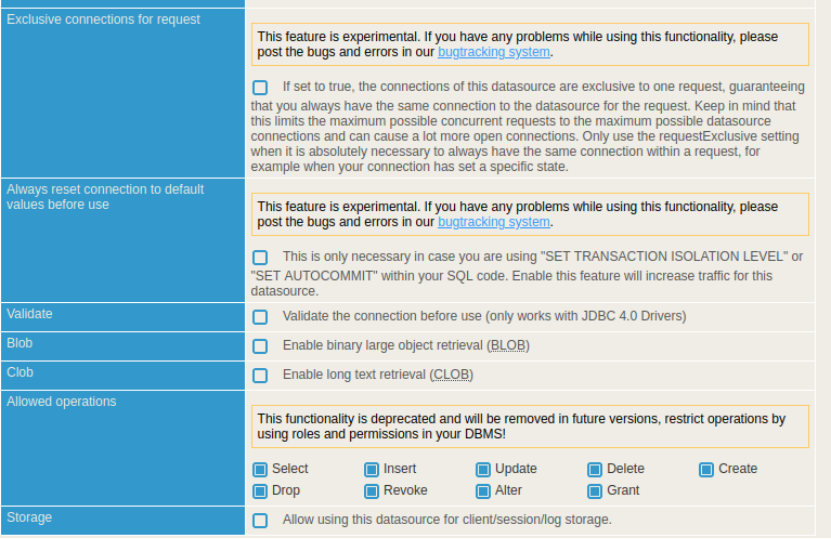
Task: Toggle the Grant operation checkbox
Action: (595, 491)
